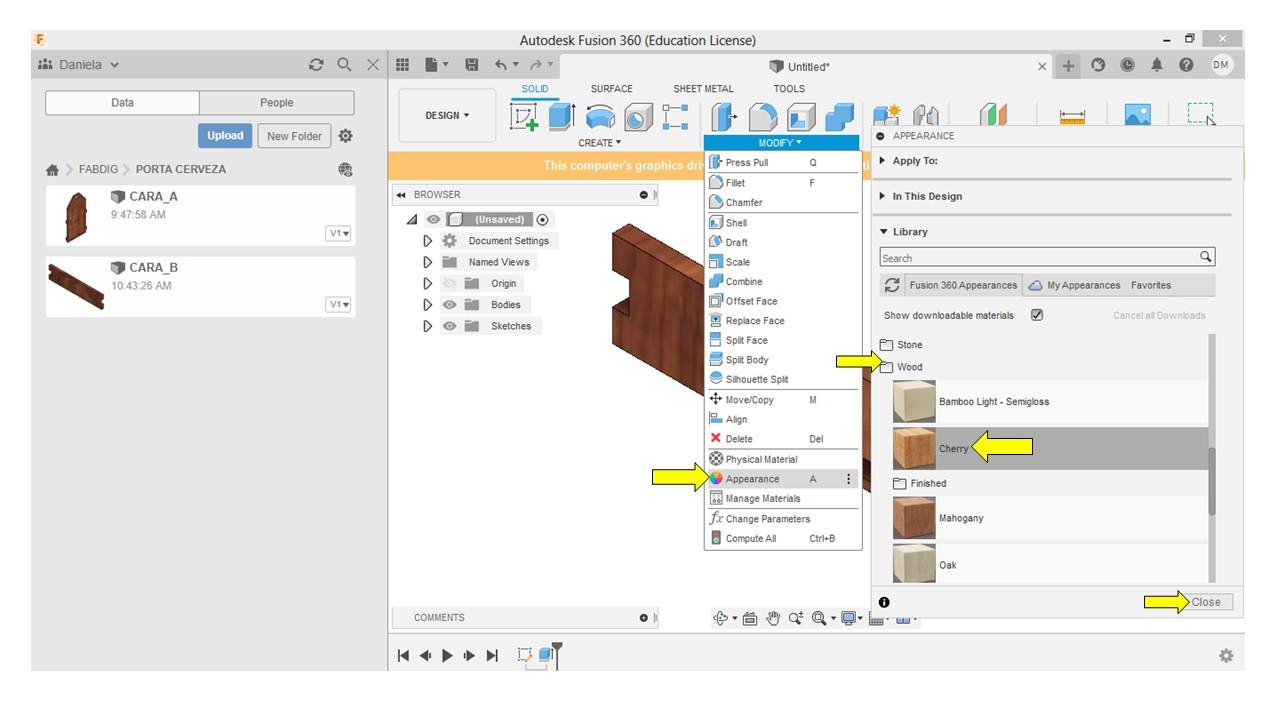Expand the Apply To section
1280x720 pixels.
coord(883,161)
